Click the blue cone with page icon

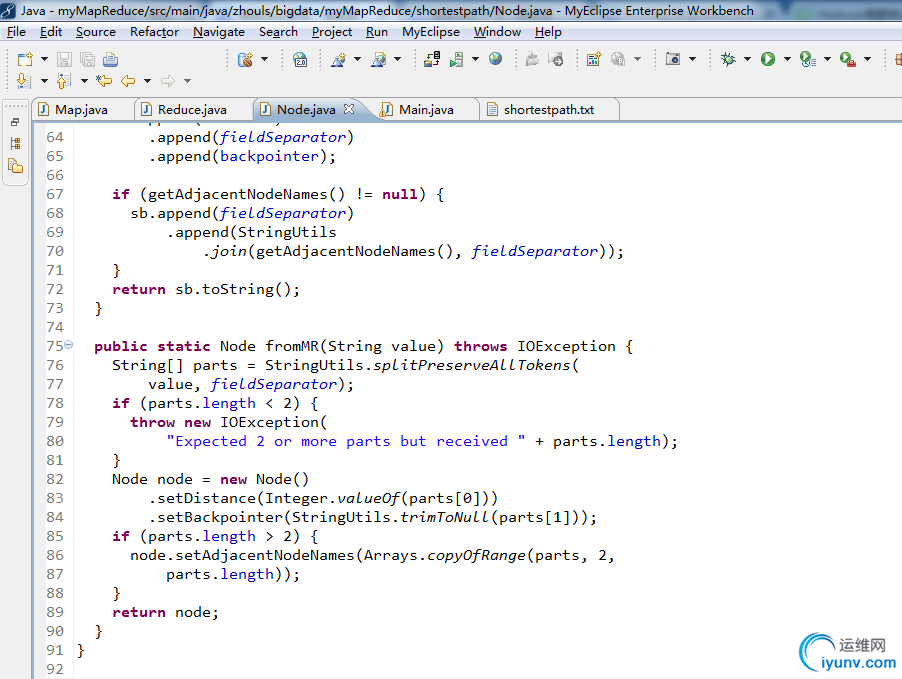(x=379, y=59)
